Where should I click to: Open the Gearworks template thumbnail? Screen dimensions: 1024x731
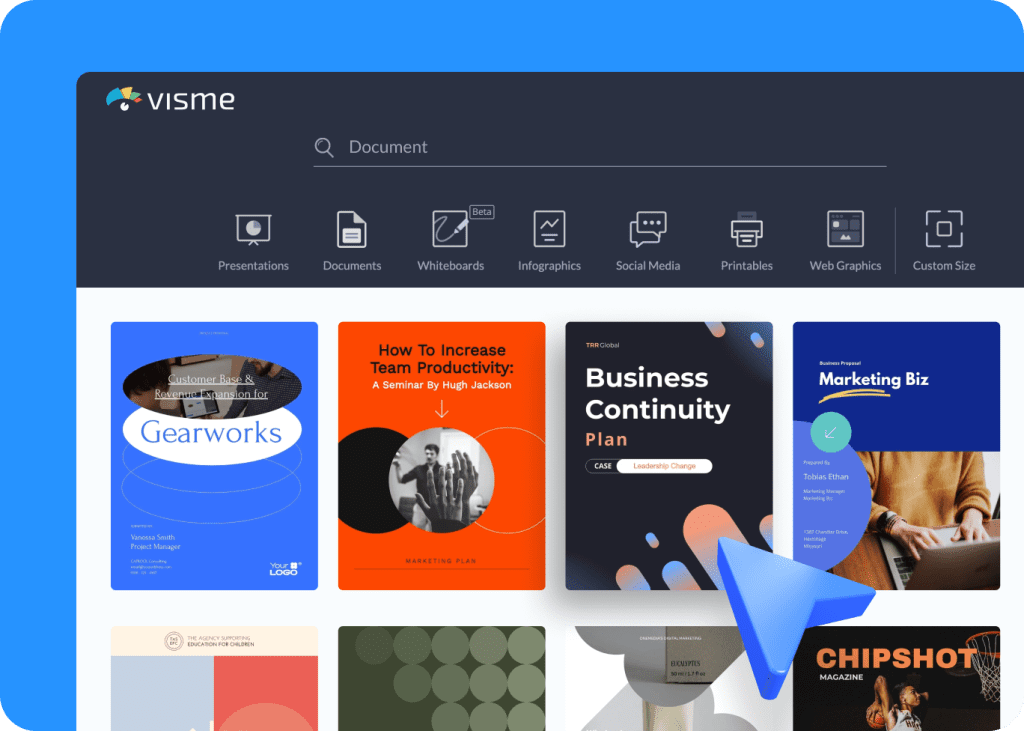(x=214, y=455)
